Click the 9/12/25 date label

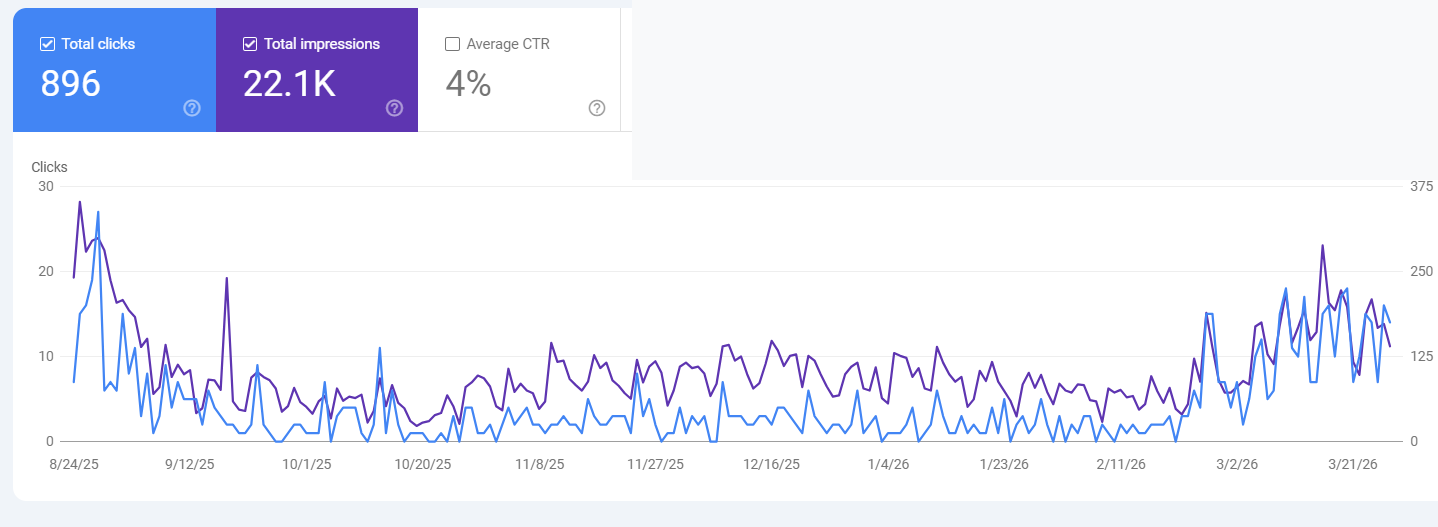190,465
